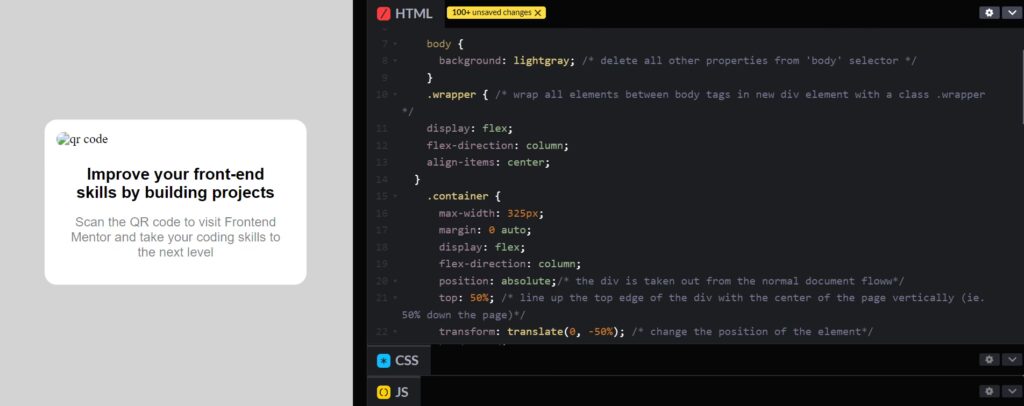
Task: Dismiss the unsaved changes badge with X
Action: click(x=538, y=13)
